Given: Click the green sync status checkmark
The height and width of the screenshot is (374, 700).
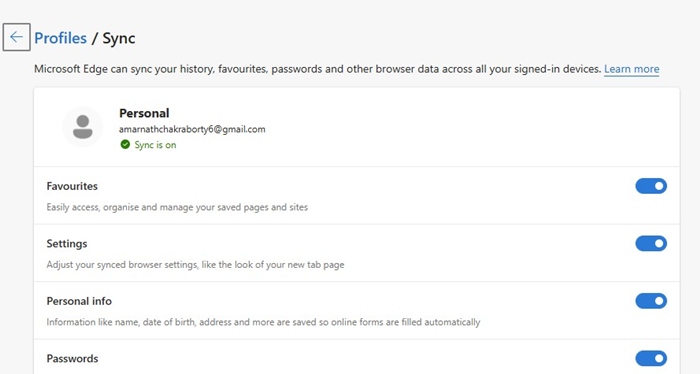Looking at the screenshot, I should (x=125, y=145).
